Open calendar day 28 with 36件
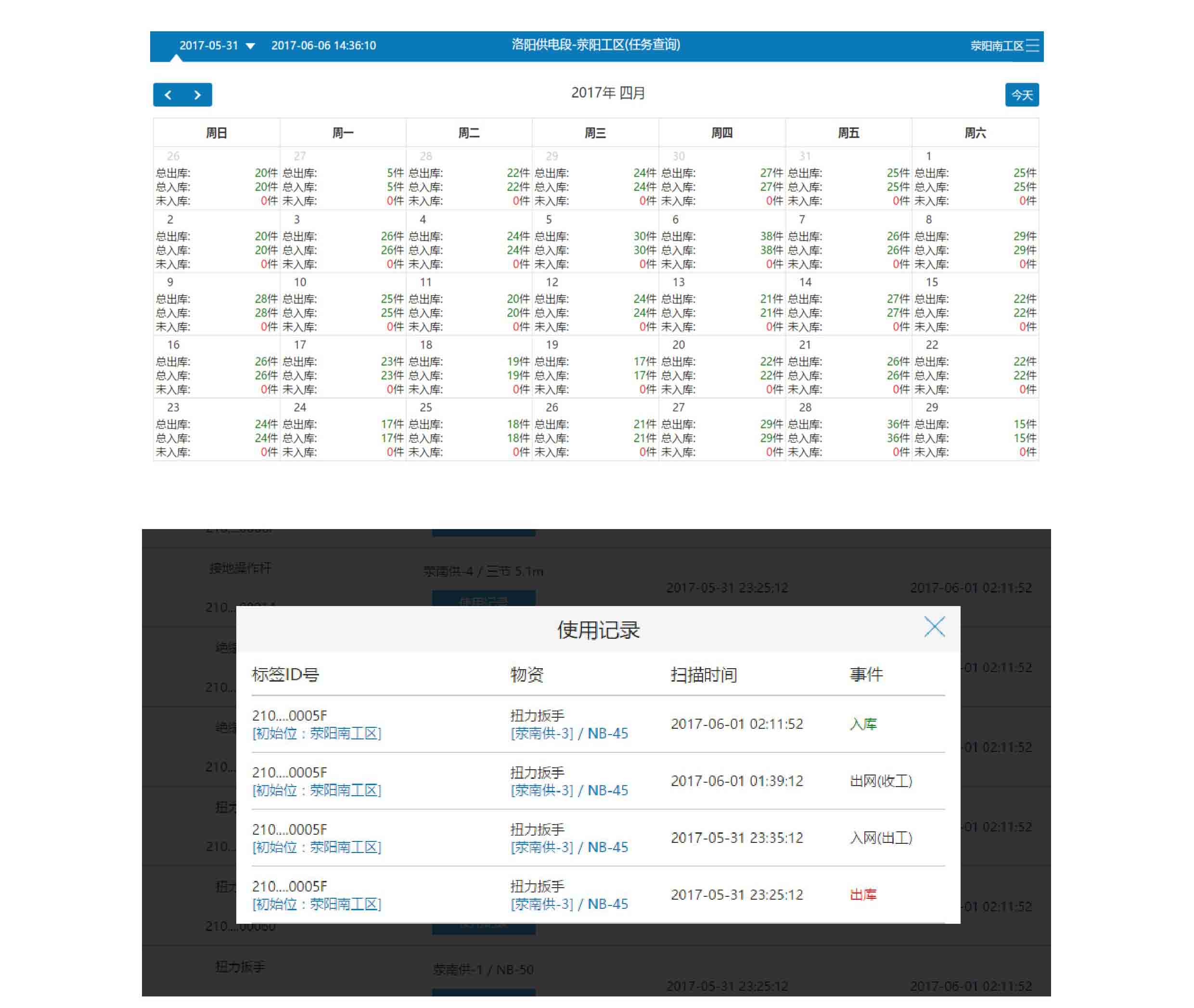Screen dimensions: 1194x1008 pyautogui.click(x=848, y=430)
